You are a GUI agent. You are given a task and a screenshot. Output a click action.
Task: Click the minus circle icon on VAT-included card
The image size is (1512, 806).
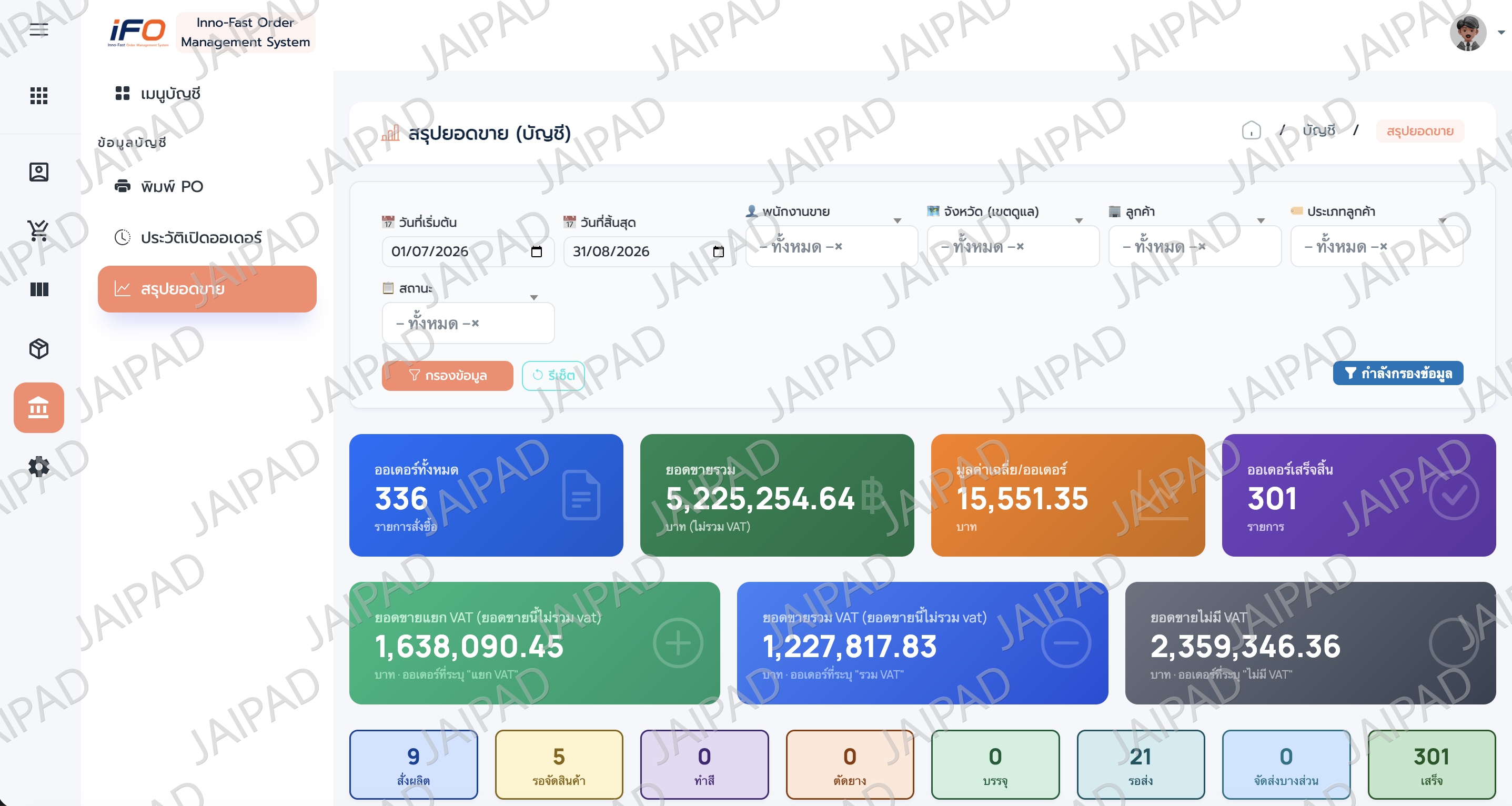point(1066,643)
